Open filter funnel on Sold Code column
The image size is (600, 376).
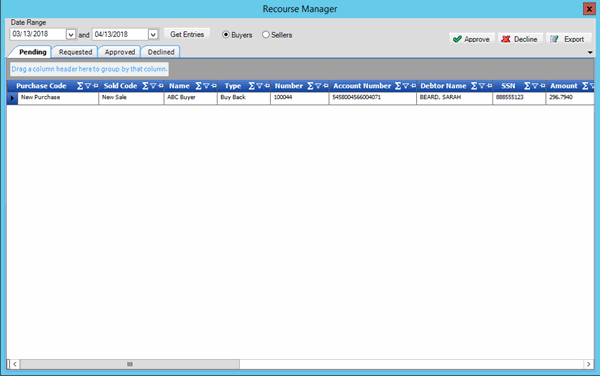click(153, 86)
